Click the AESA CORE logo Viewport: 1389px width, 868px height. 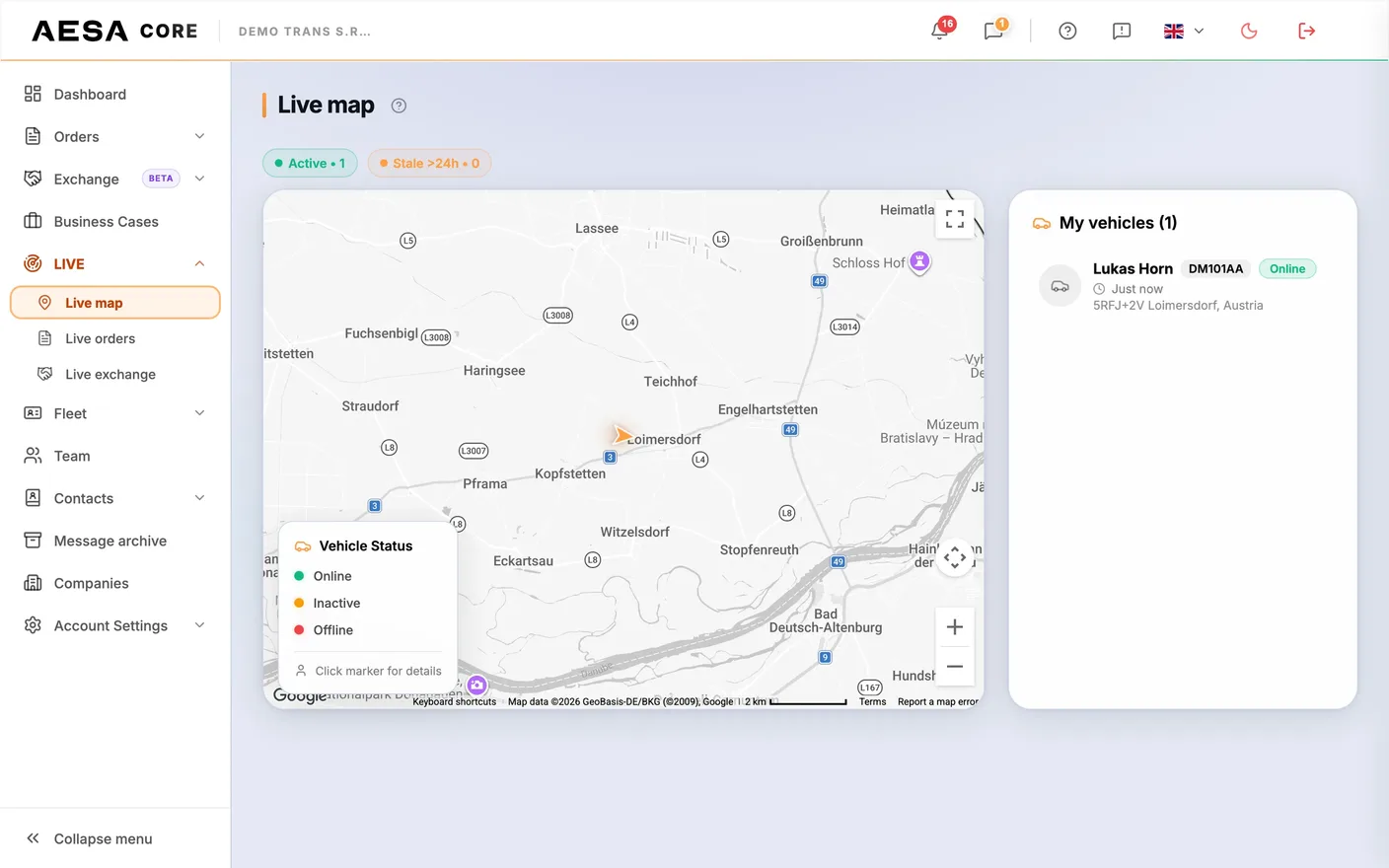pos(114,31)
